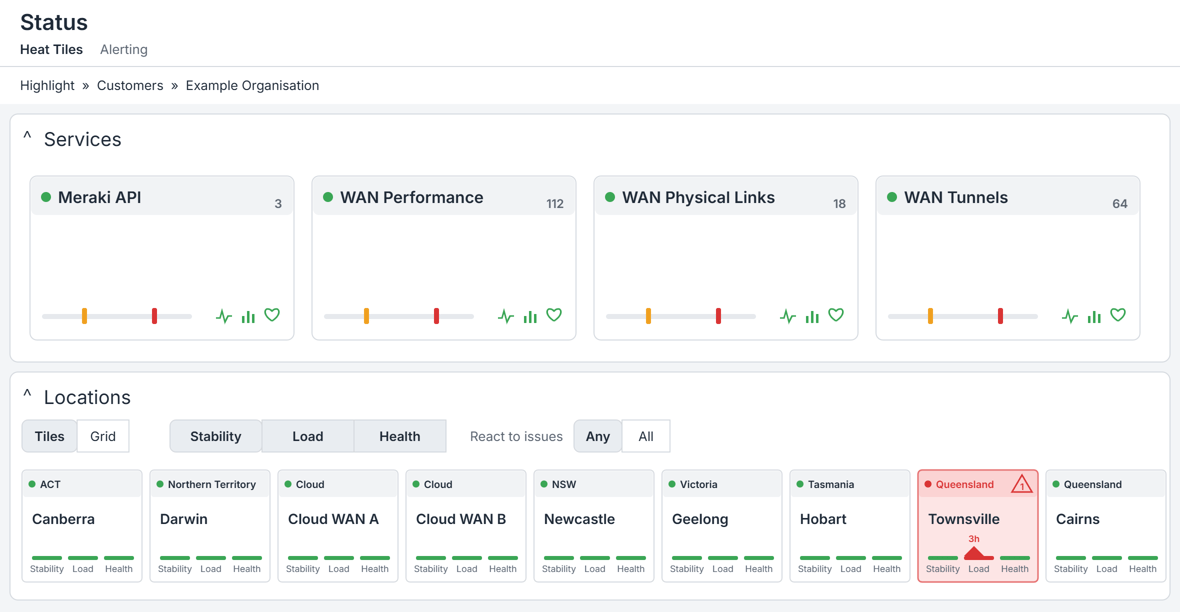Click the health heart icon on WAN Physical Links
The height and width of the screenshot is (612, 1180).
836,315
